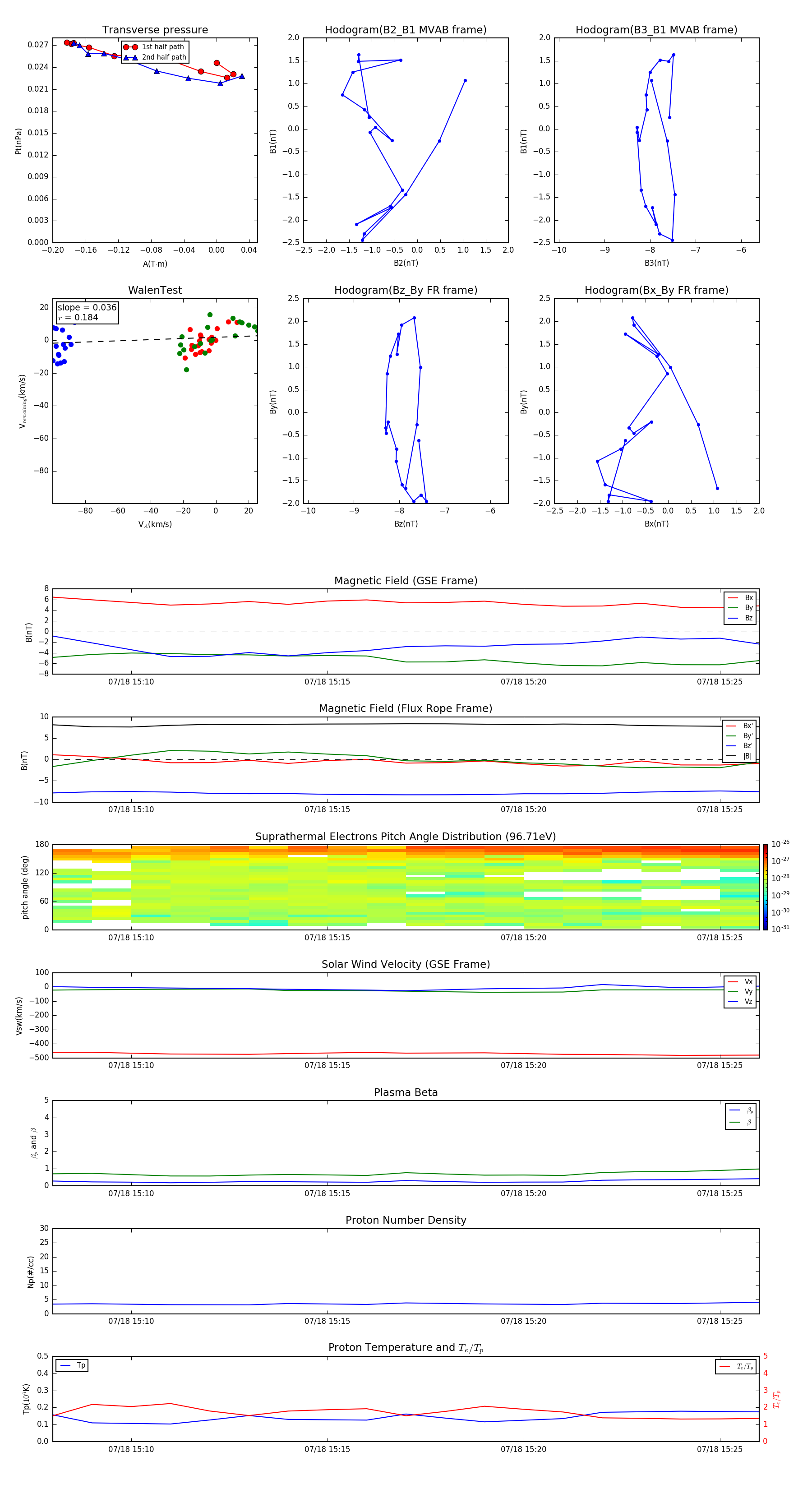Click the pitch angle colorbar scale

(765, 887)
